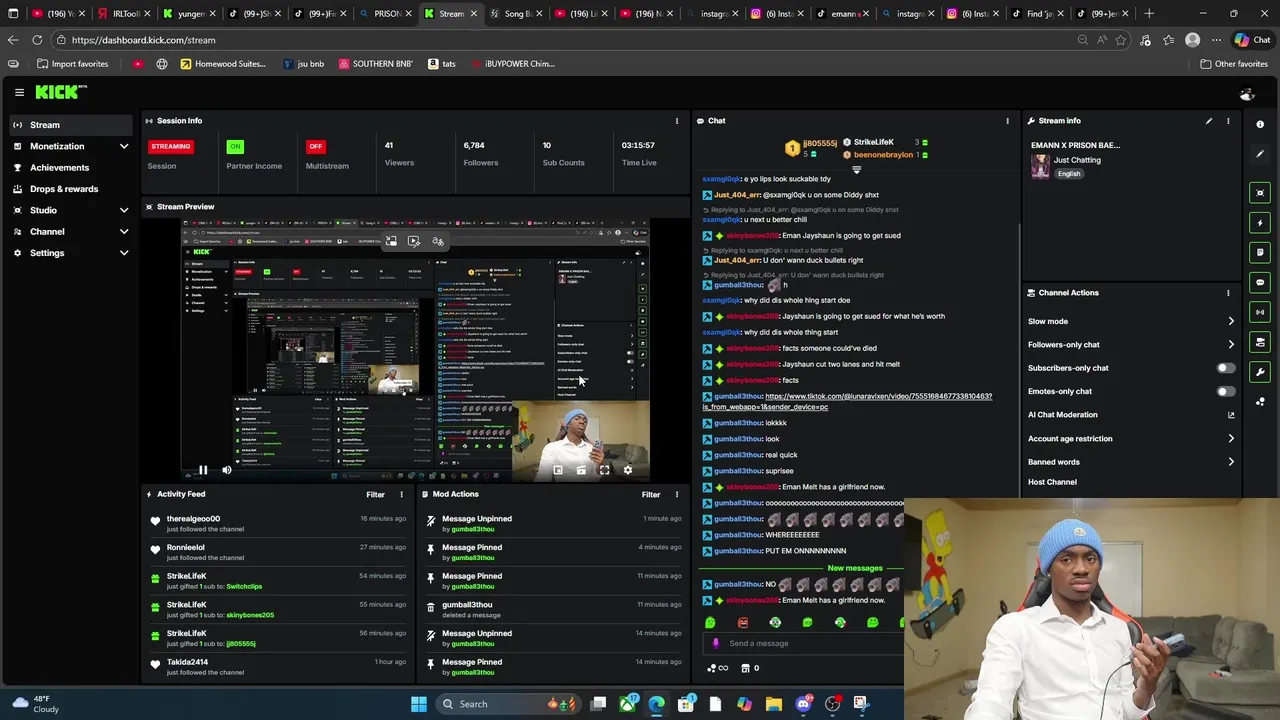Screen dimensions: 1280x720
Task: Toggle Emotes-only chat switch
Action: click(x=1225, y=391)
